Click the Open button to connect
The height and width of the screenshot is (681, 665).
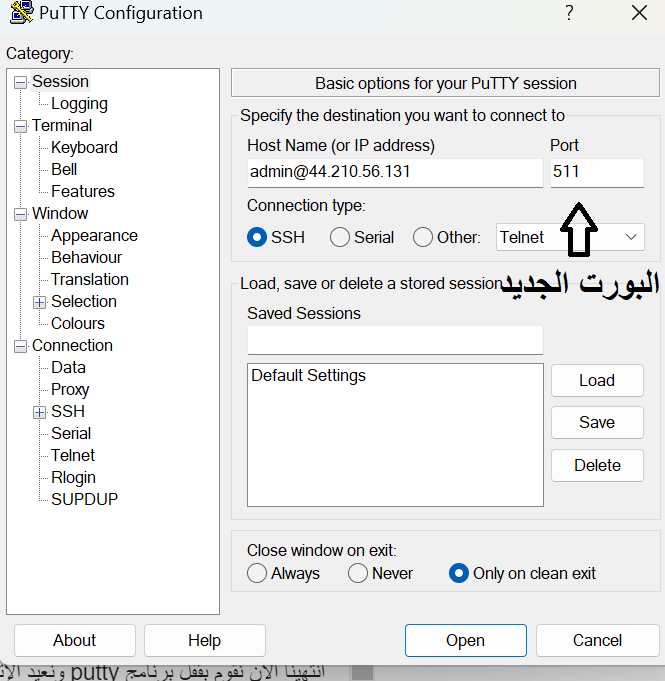[466, 641]
